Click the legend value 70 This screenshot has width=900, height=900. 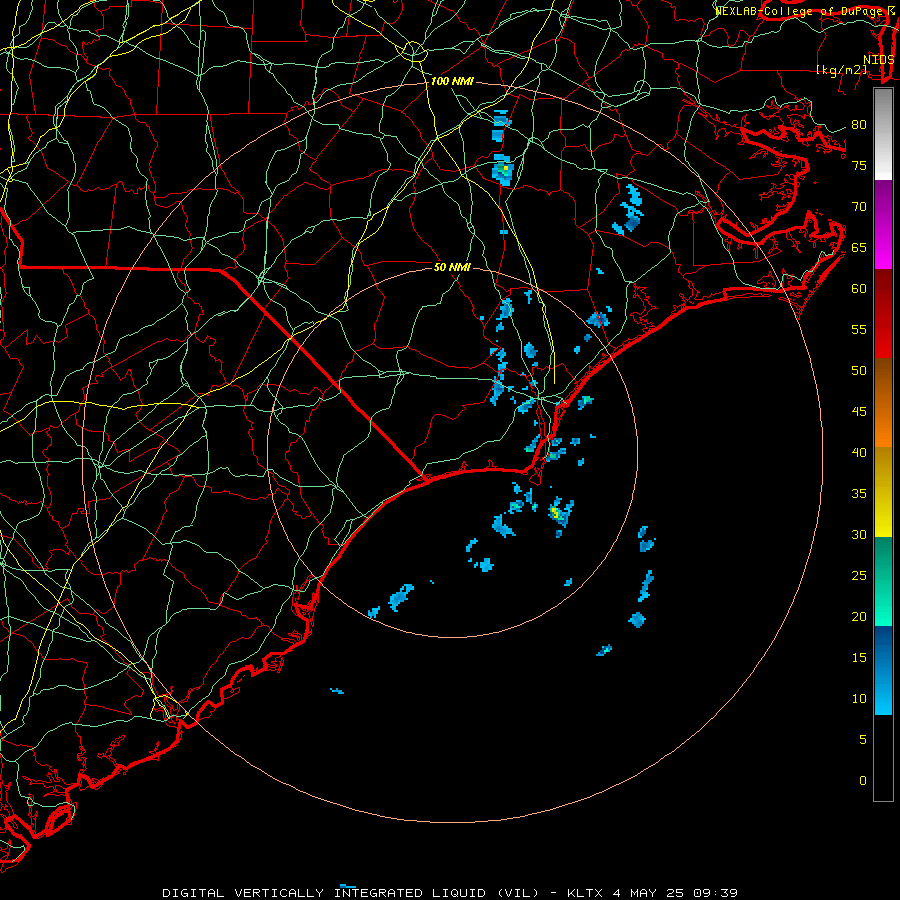point(859,207)
